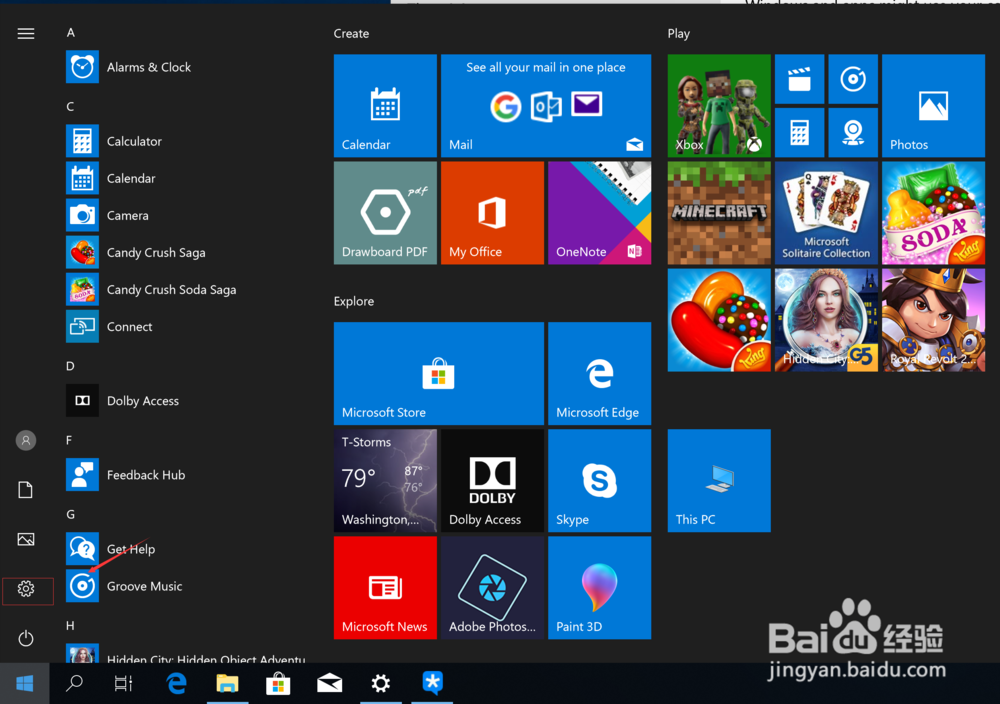Image resolution: width=1000 pixels, height=704 pixels.
Task: Open user account options
Action: point(26,440)
